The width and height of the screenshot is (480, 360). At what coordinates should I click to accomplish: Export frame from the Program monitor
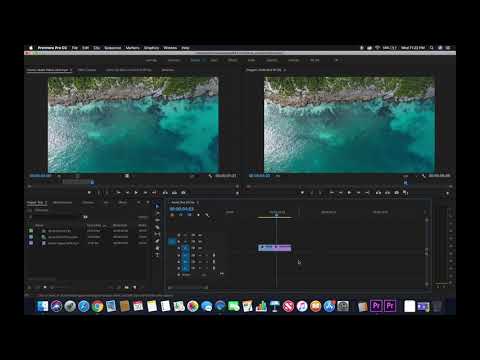[397, 193]
